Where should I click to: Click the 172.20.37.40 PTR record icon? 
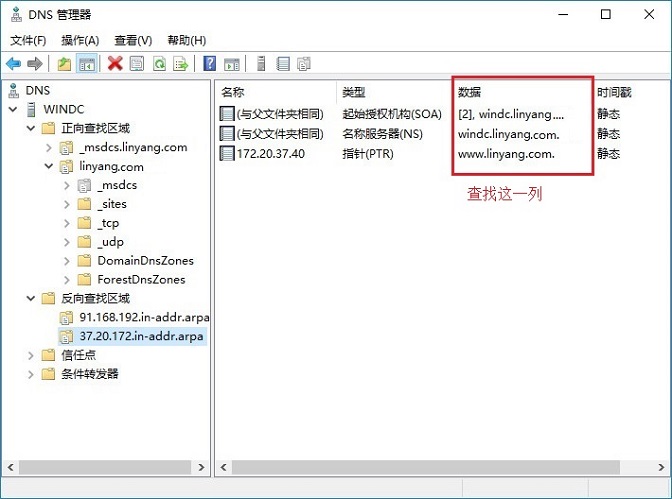coord(227,153)
